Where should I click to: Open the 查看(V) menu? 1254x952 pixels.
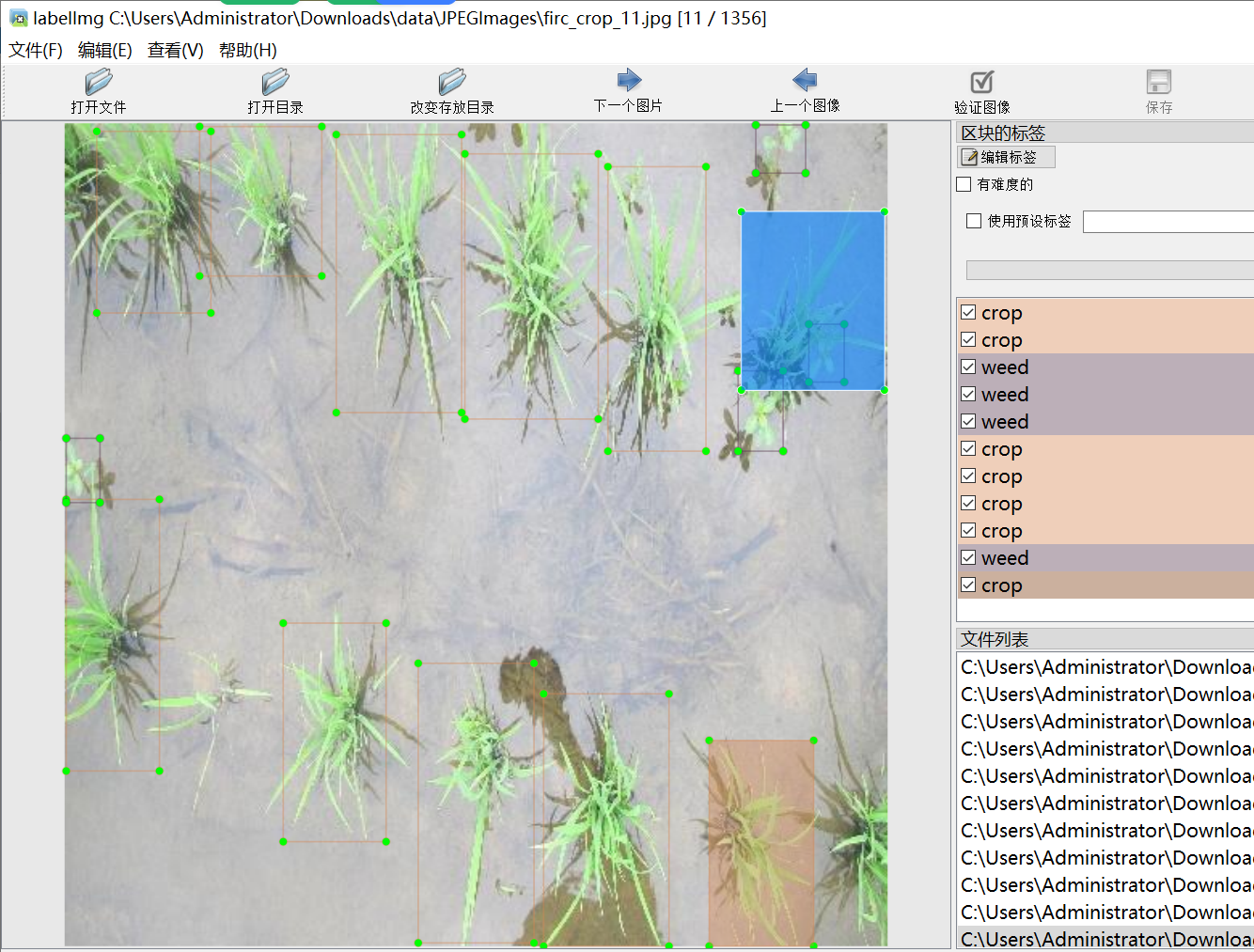(x=176, y=51)
